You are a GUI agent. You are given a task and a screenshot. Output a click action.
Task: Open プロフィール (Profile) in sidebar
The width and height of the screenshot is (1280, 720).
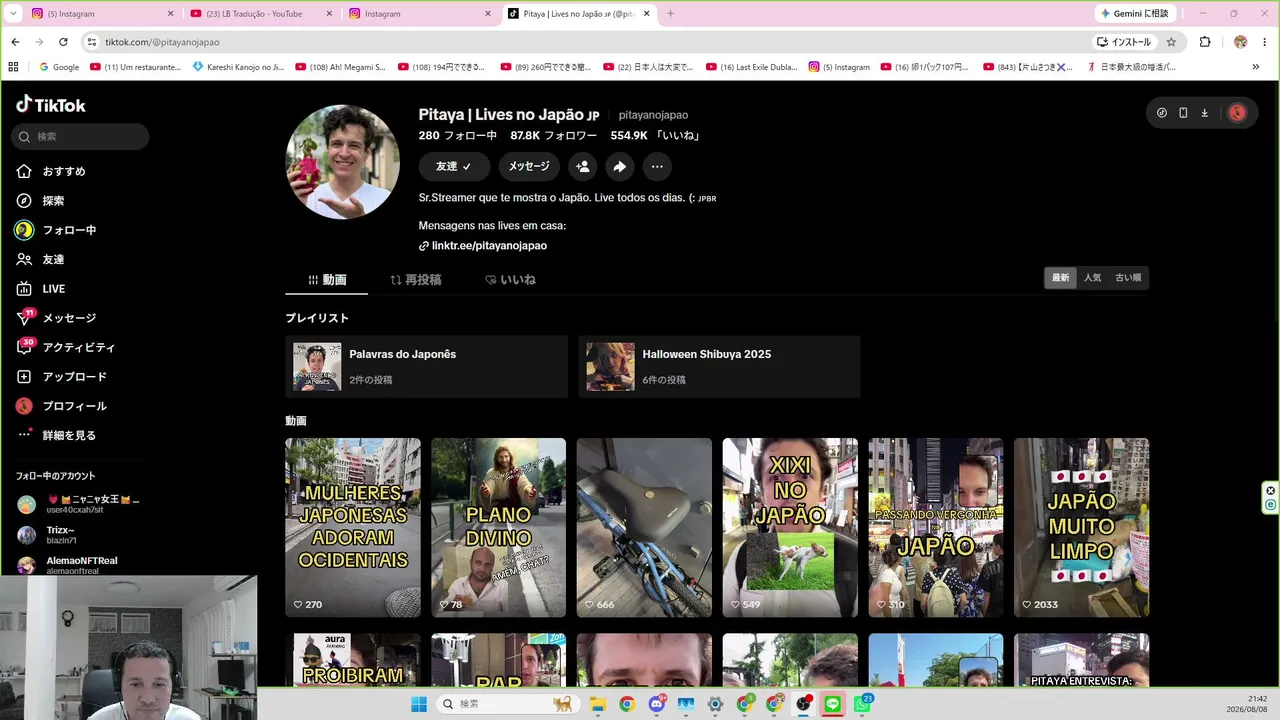click(61, 406)
